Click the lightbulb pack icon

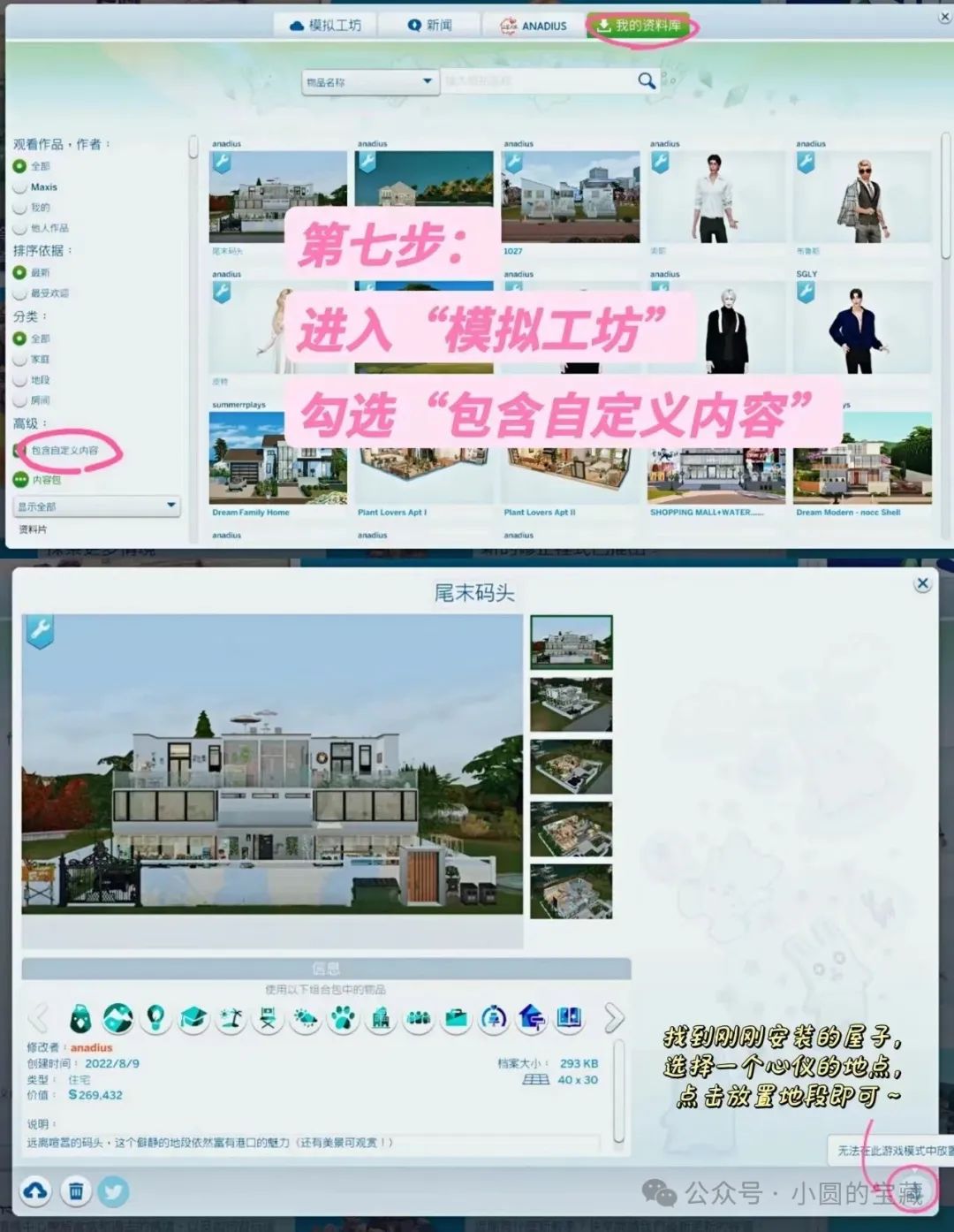point(155,1019)
